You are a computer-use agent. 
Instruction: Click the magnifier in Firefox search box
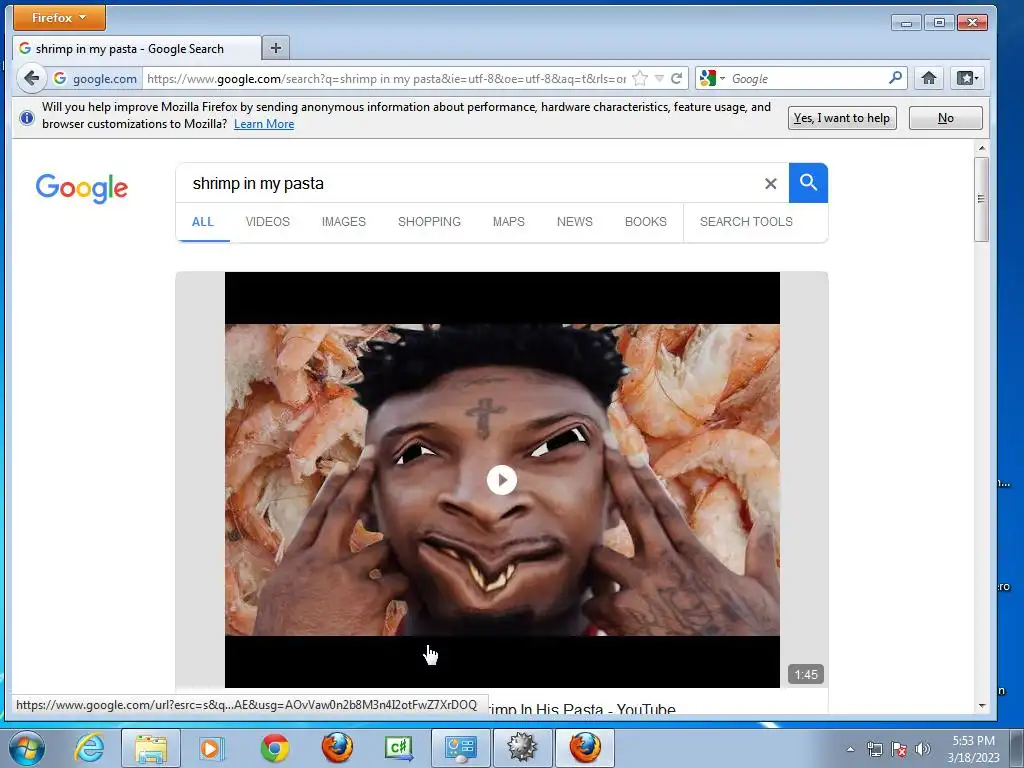click(x=895, y=78)
